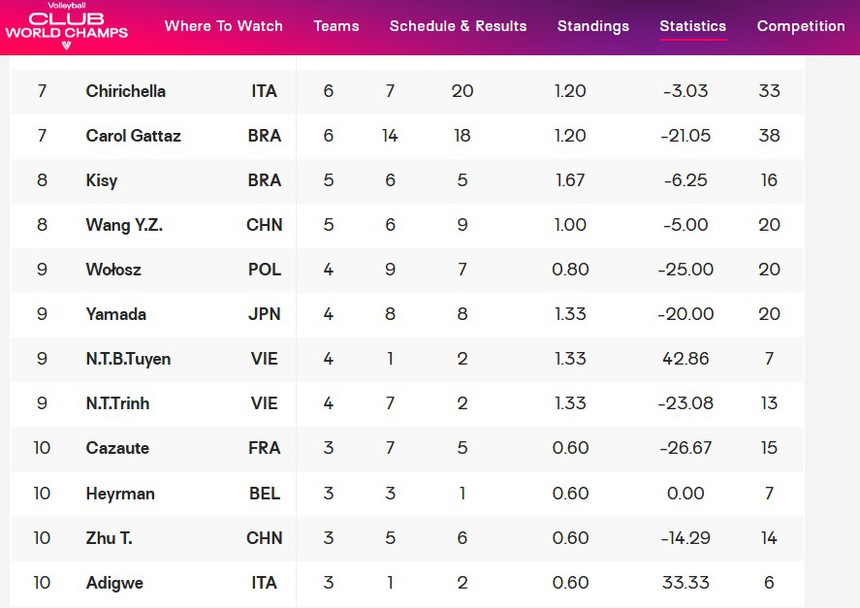Open the Competition menu item

click(x=801, y=26)
